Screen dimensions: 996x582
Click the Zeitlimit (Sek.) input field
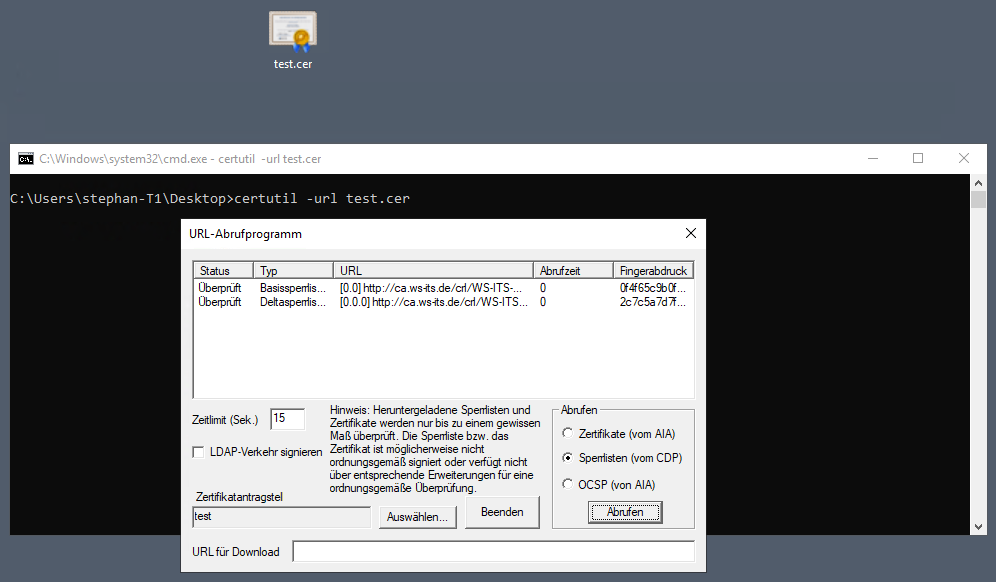click(288, 419)
